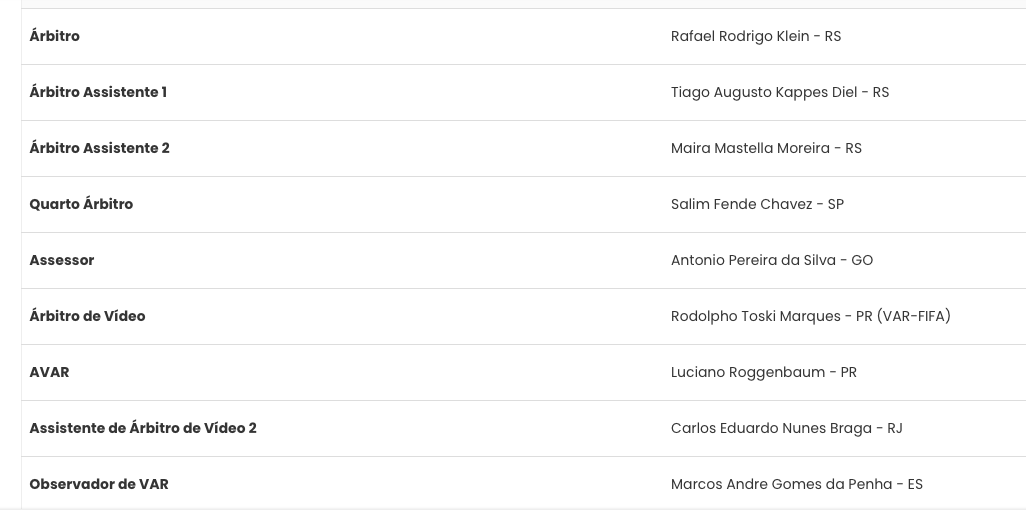Image resolution: width=1026 pixels, height=514 pixels.
Task: Select the name Carlos Eduardo Nunes Braga
Action: click(x=771, y=428)
